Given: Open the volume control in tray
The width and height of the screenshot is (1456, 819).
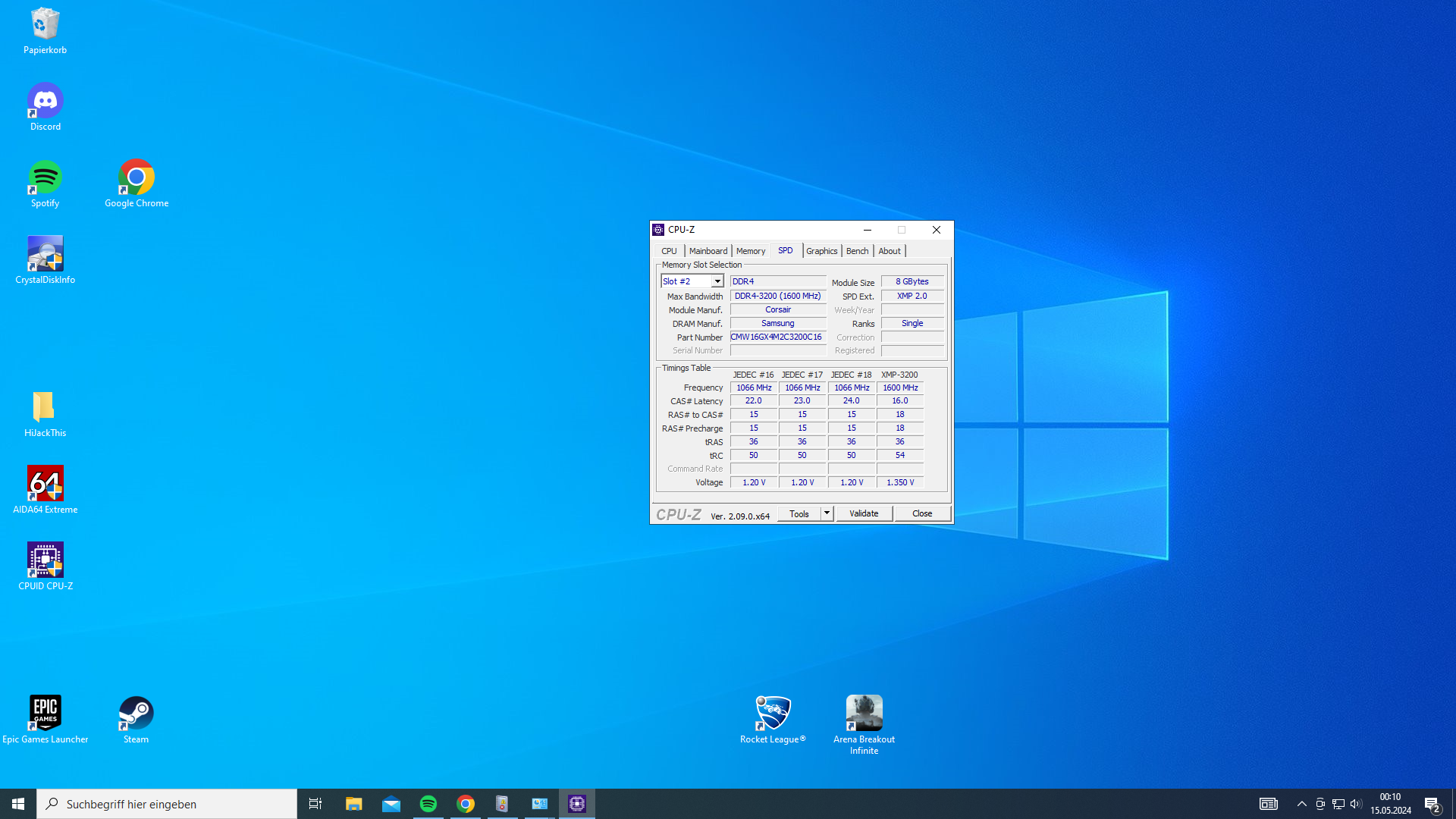Looking at the screenshot, I should tap(1356, 804).
